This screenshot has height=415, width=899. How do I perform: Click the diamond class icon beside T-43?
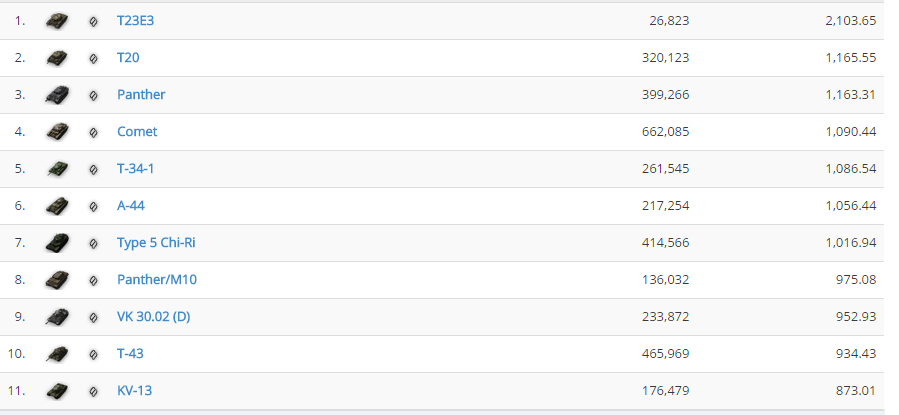click(93, 354)
